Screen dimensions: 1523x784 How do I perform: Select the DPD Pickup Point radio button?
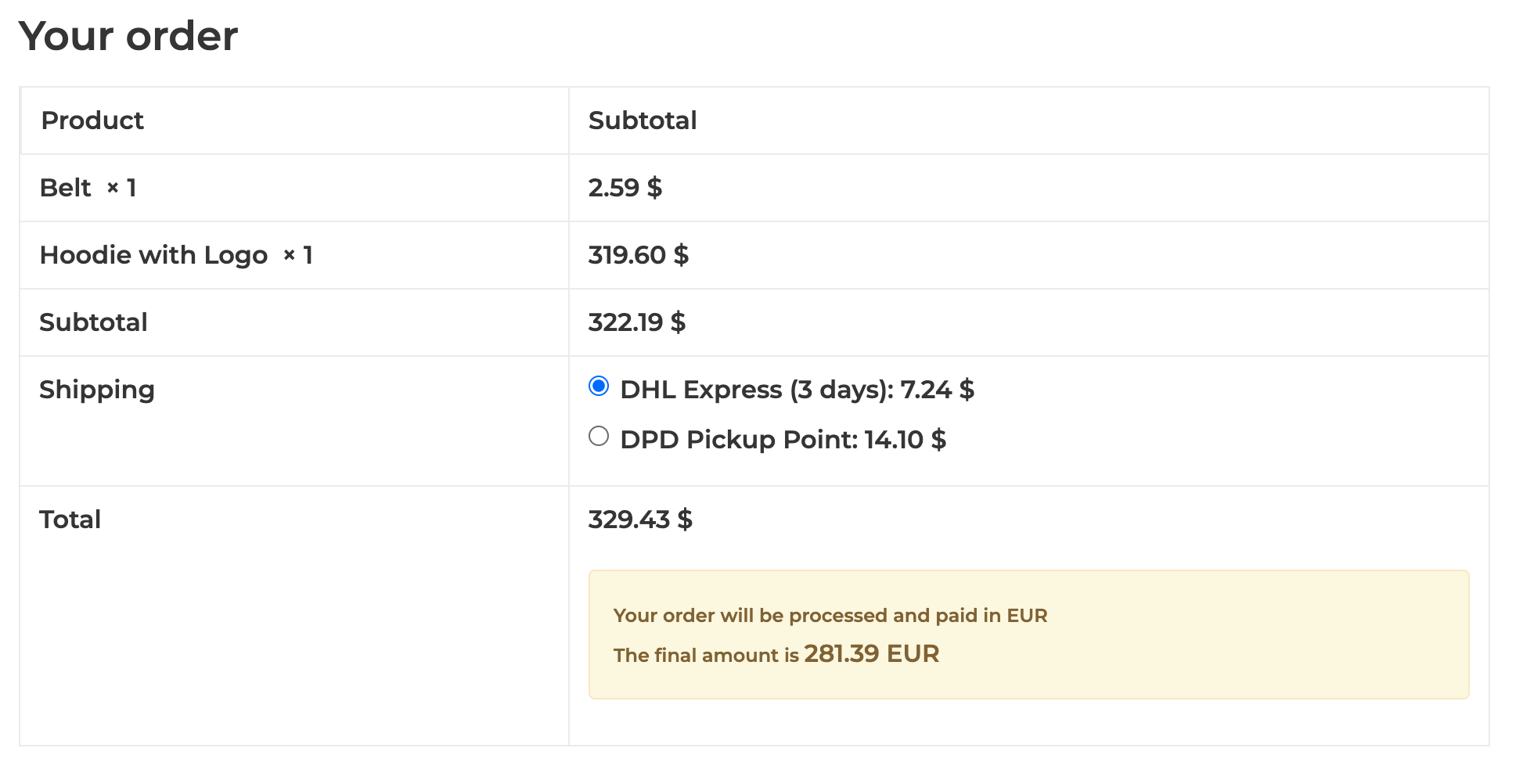click(x=599, y=437)
